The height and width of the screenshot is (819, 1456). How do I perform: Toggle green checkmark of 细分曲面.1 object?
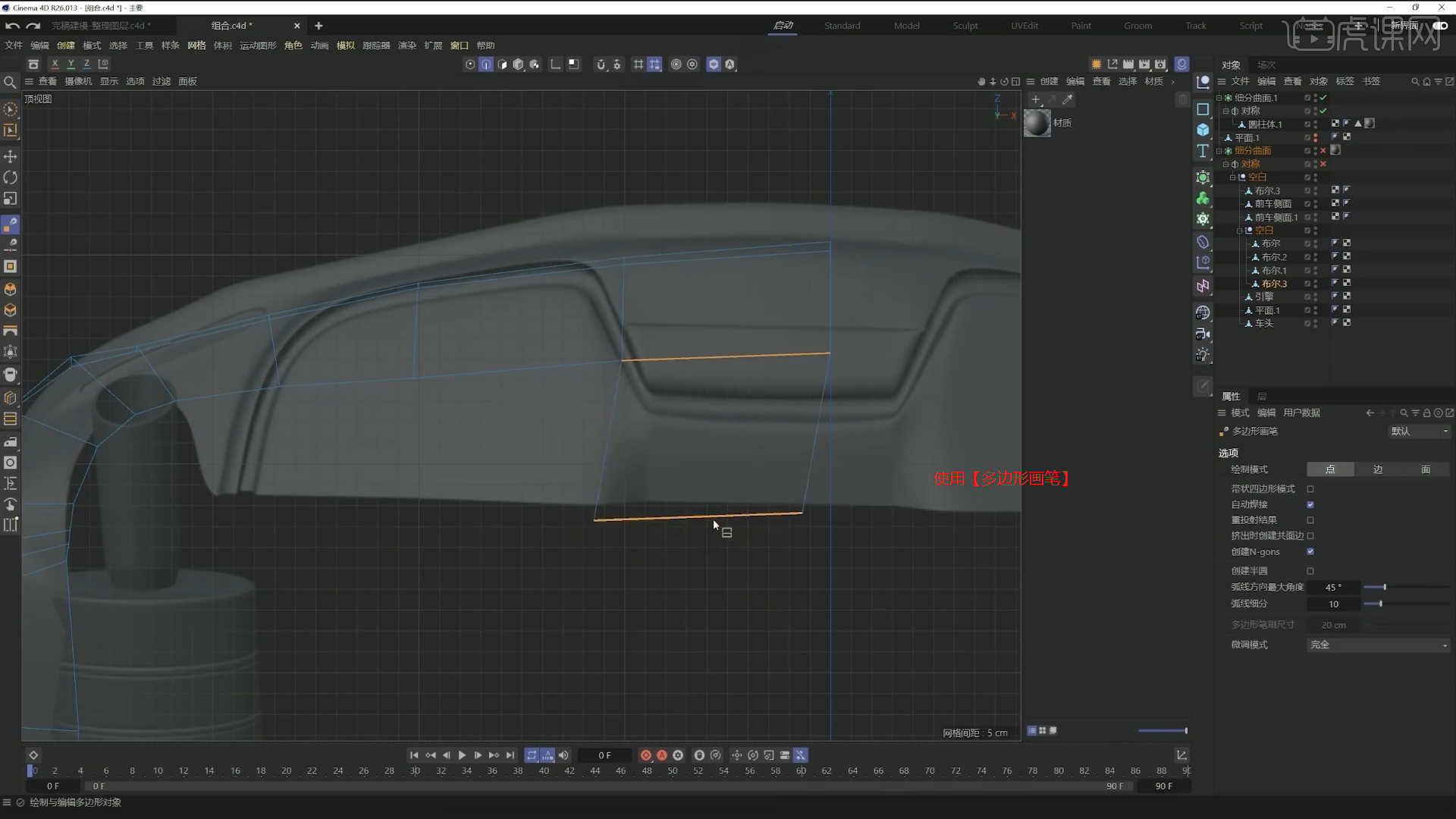click(x=1323, y=98)
